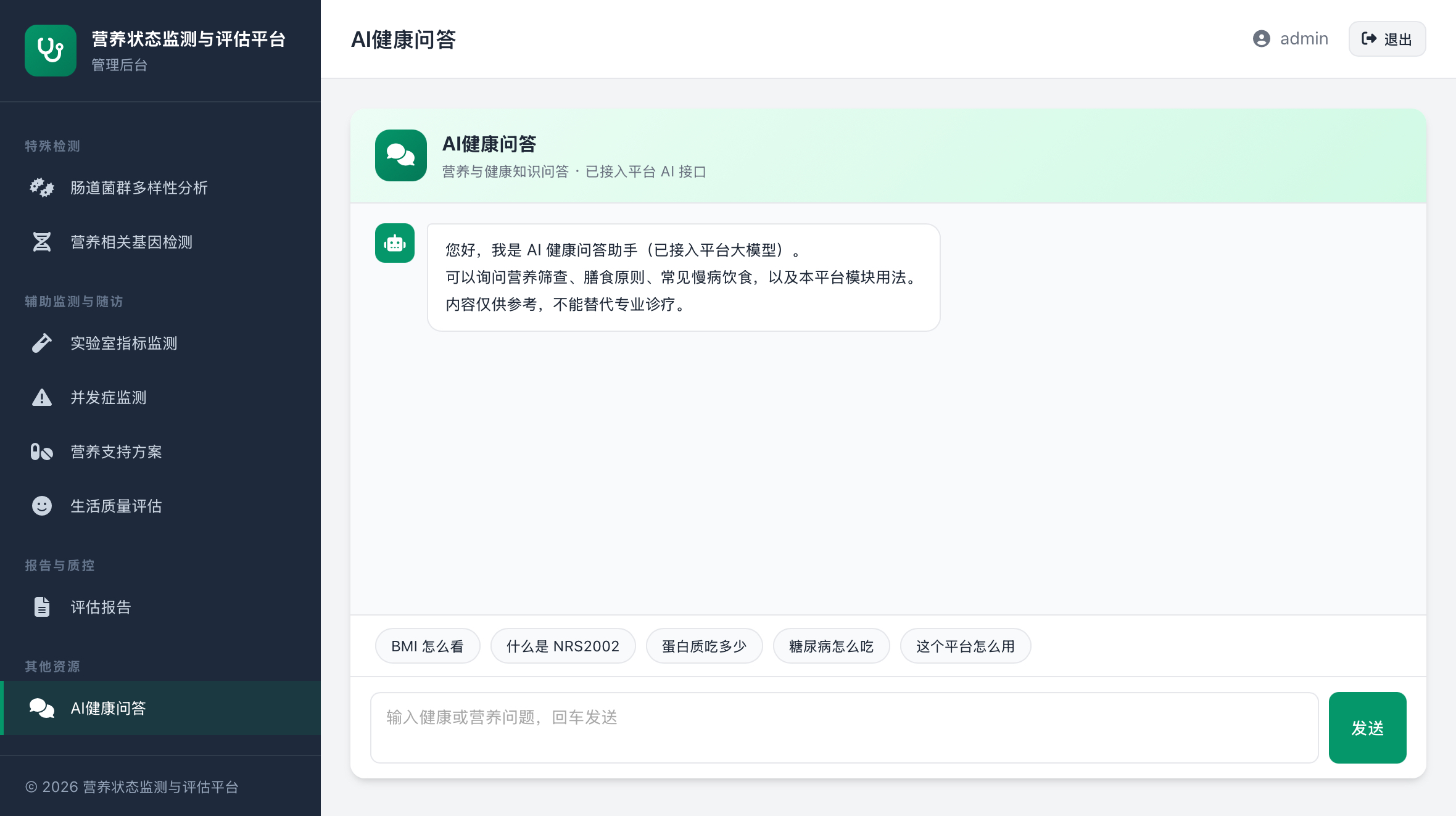Click the assistant greeting message bubble
1456x816 pixels.
point(684,278)
